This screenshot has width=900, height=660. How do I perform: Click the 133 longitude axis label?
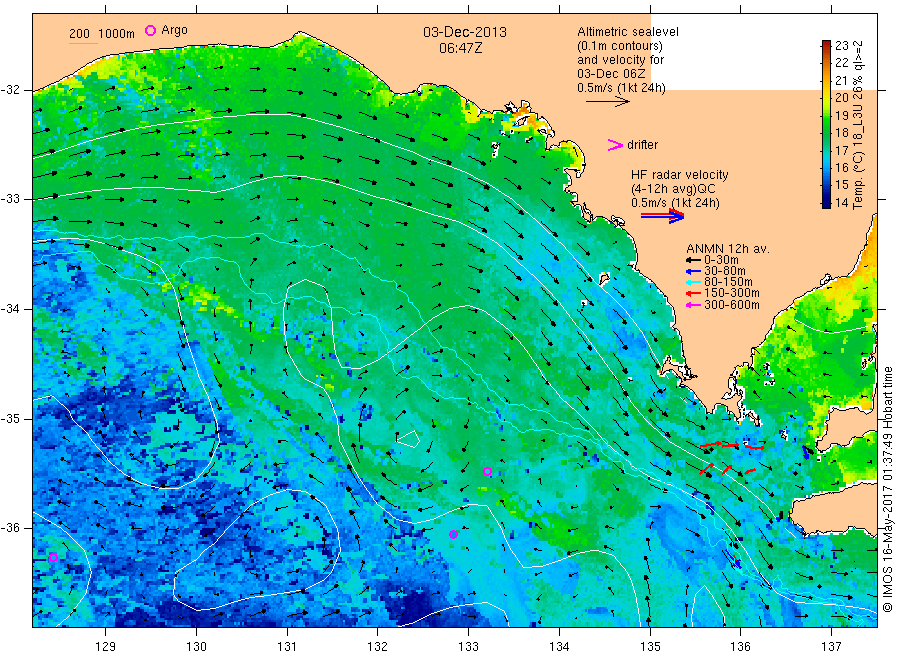tap(468, 646)
